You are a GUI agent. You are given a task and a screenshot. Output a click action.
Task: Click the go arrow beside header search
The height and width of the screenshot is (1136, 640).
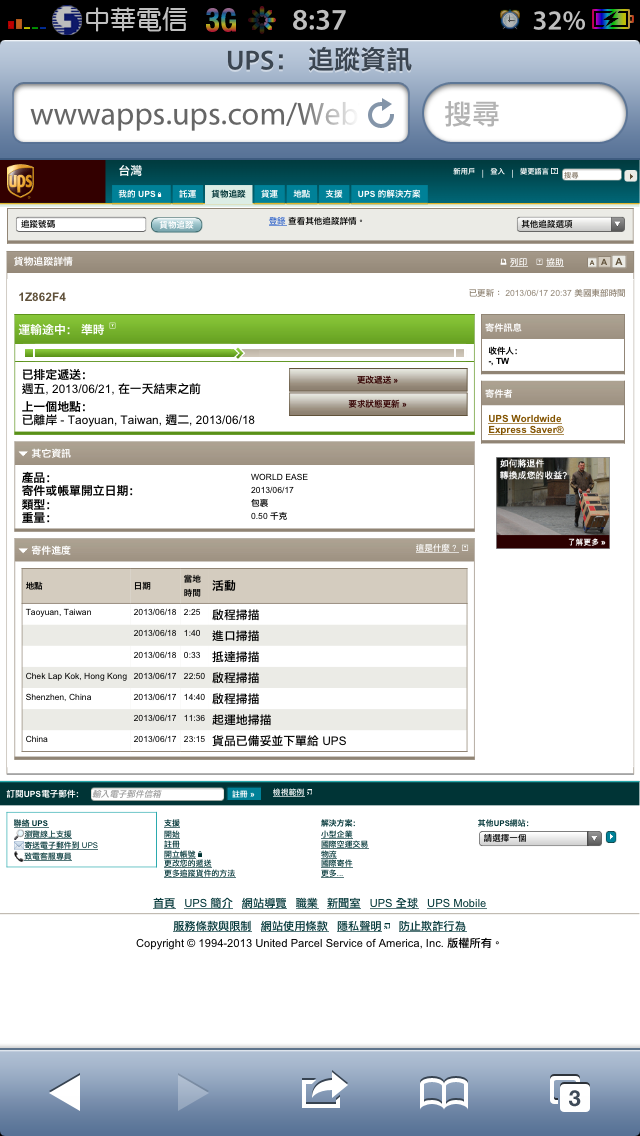(x=631, y=175)
